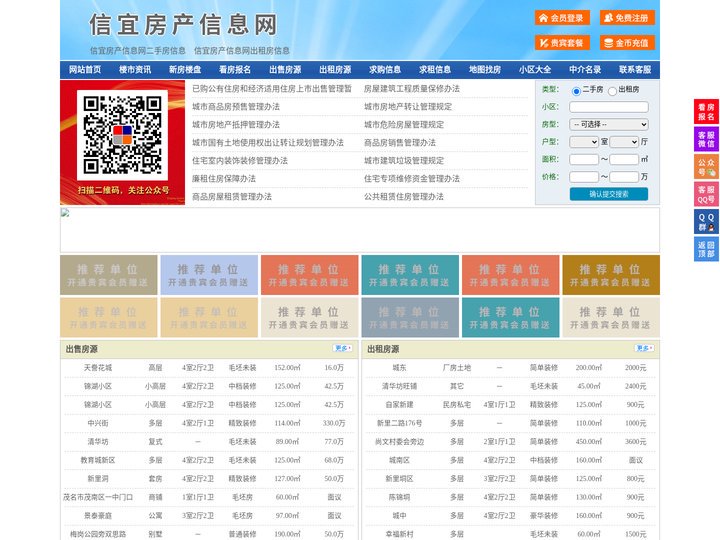
Task: Open the 楼市资讯 navigation item
Action: point(135,70)
